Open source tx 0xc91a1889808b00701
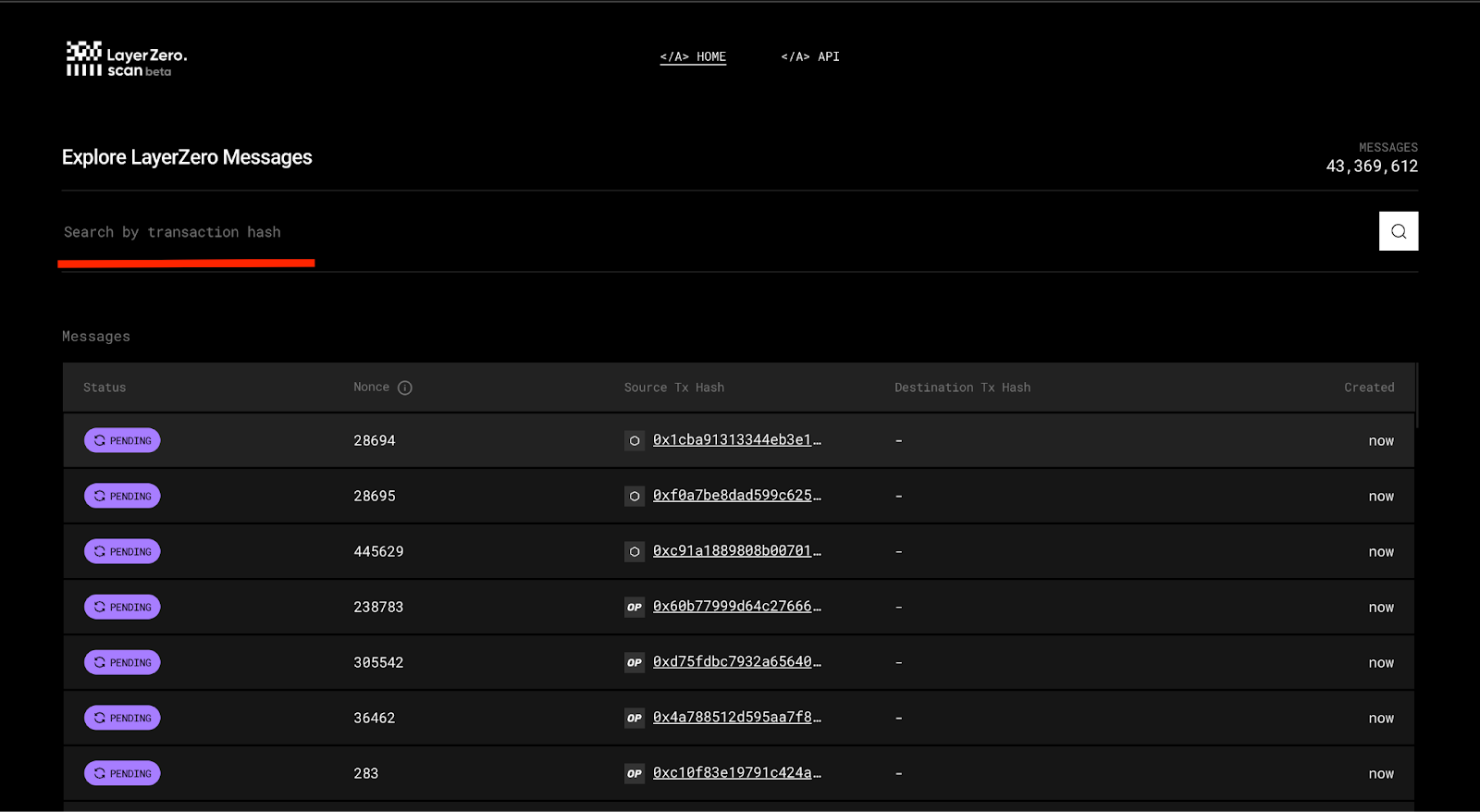Image resolution: width=1480 pixels, height=812 pixels. [x=737, y=551]
